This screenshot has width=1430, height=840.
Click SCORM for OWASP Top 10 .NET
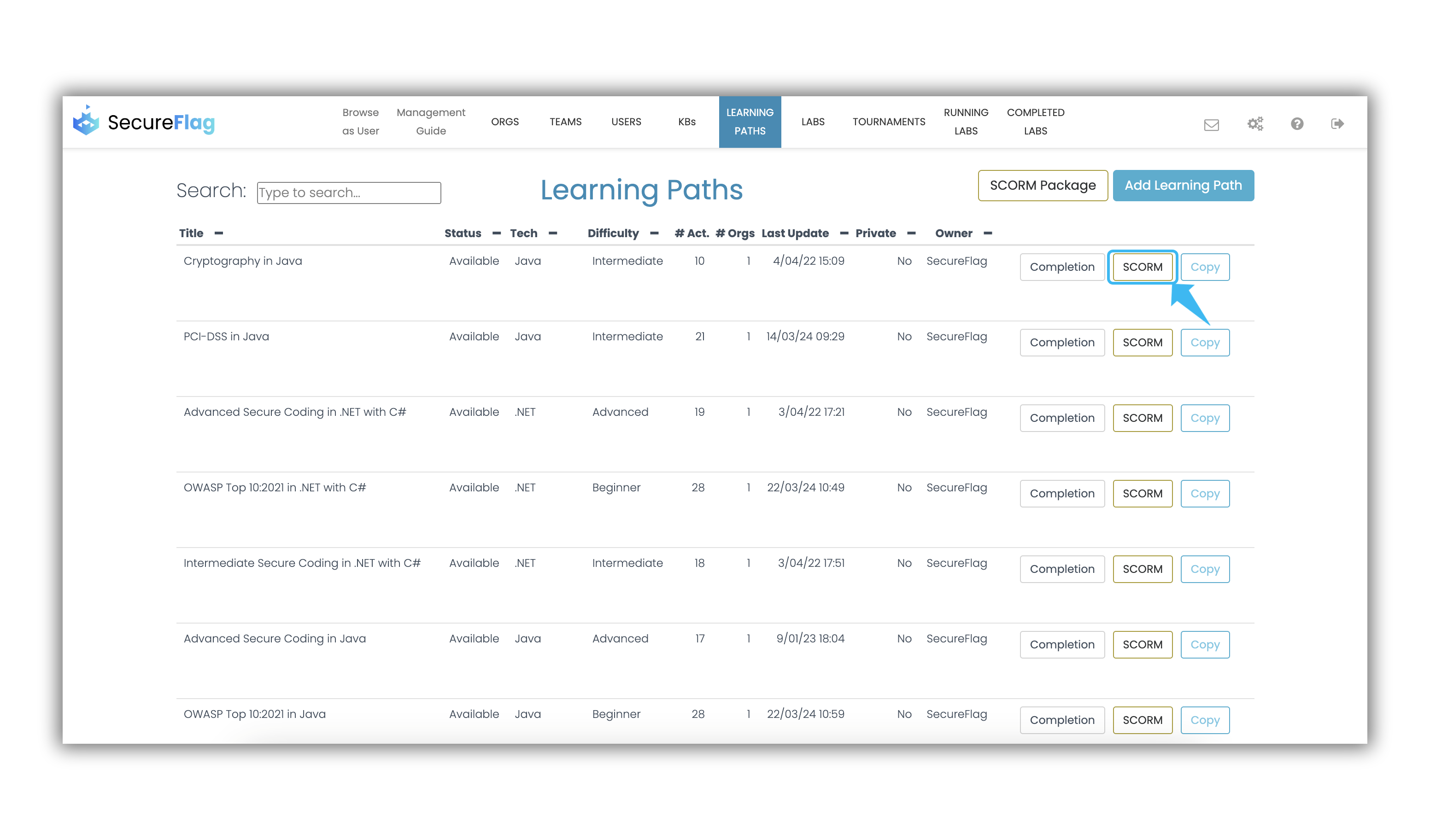(x=1143, y=493)
